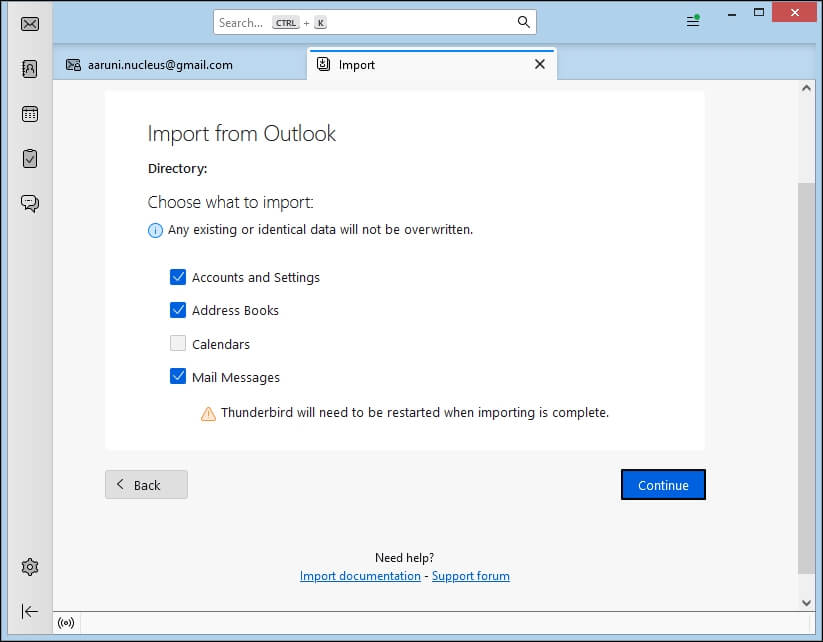Open the Mail space icon in sidebar

pos(30,24)
